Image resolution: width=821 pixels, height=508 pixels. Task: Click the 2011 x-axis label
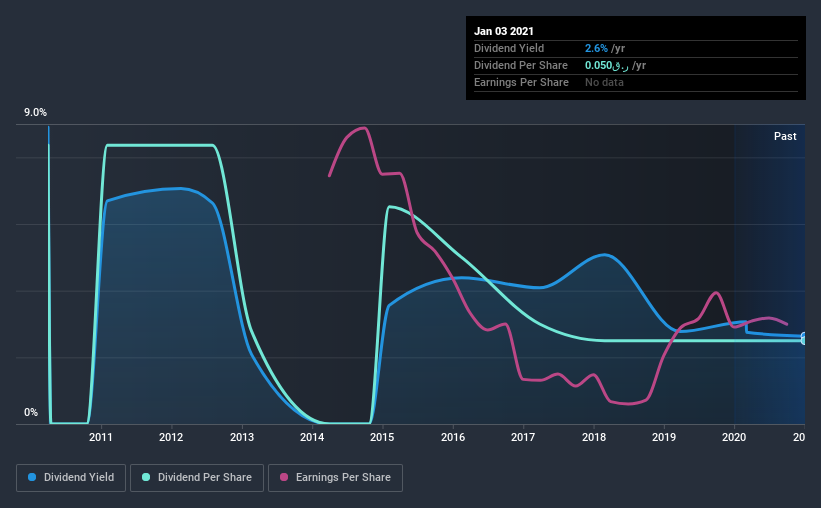coord(101,437)
